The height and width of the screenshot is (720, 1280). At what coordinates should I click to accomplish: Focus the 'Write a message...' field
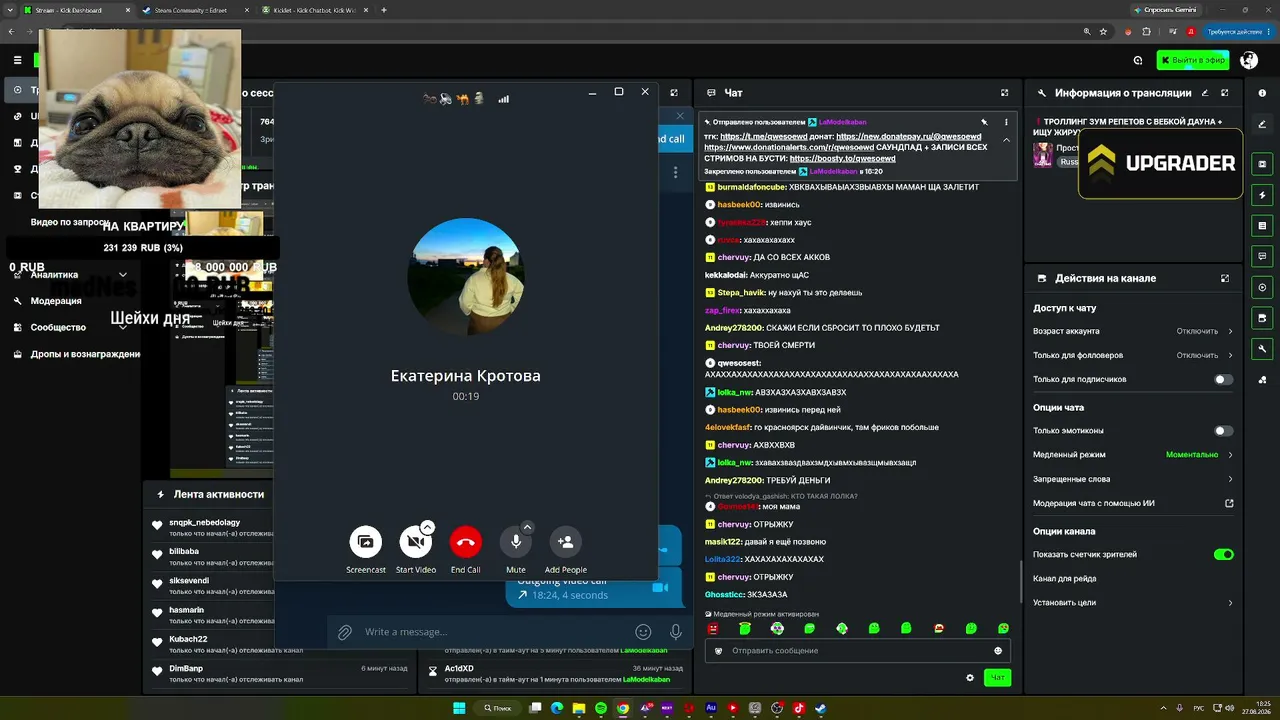point(495,632)
